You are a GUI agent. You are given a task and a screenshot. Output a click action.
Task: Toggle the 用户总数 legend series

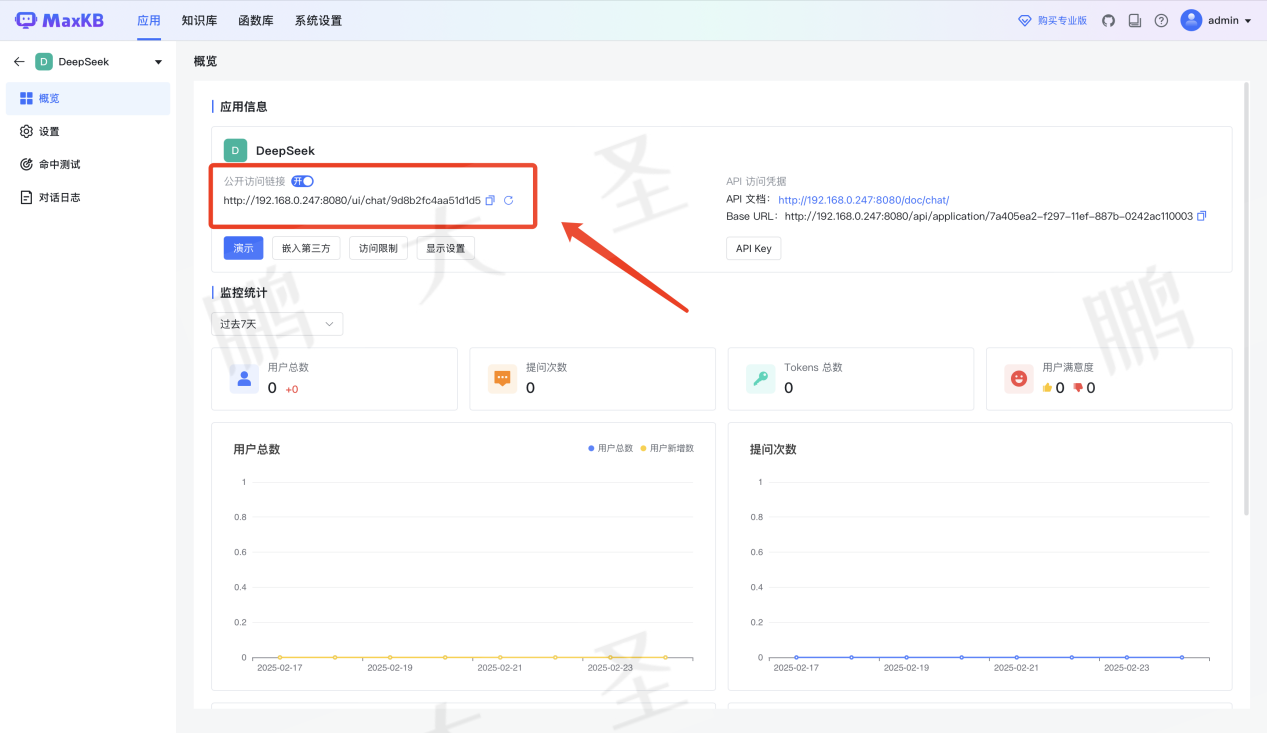point(610,448)
